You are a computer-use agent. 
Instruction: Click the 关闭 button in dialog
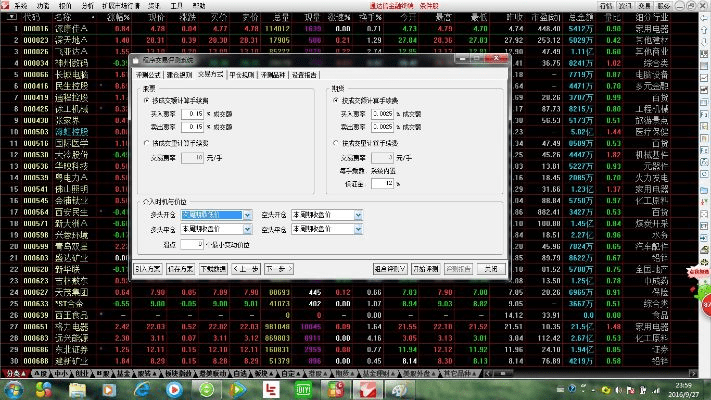coord(491,269)
